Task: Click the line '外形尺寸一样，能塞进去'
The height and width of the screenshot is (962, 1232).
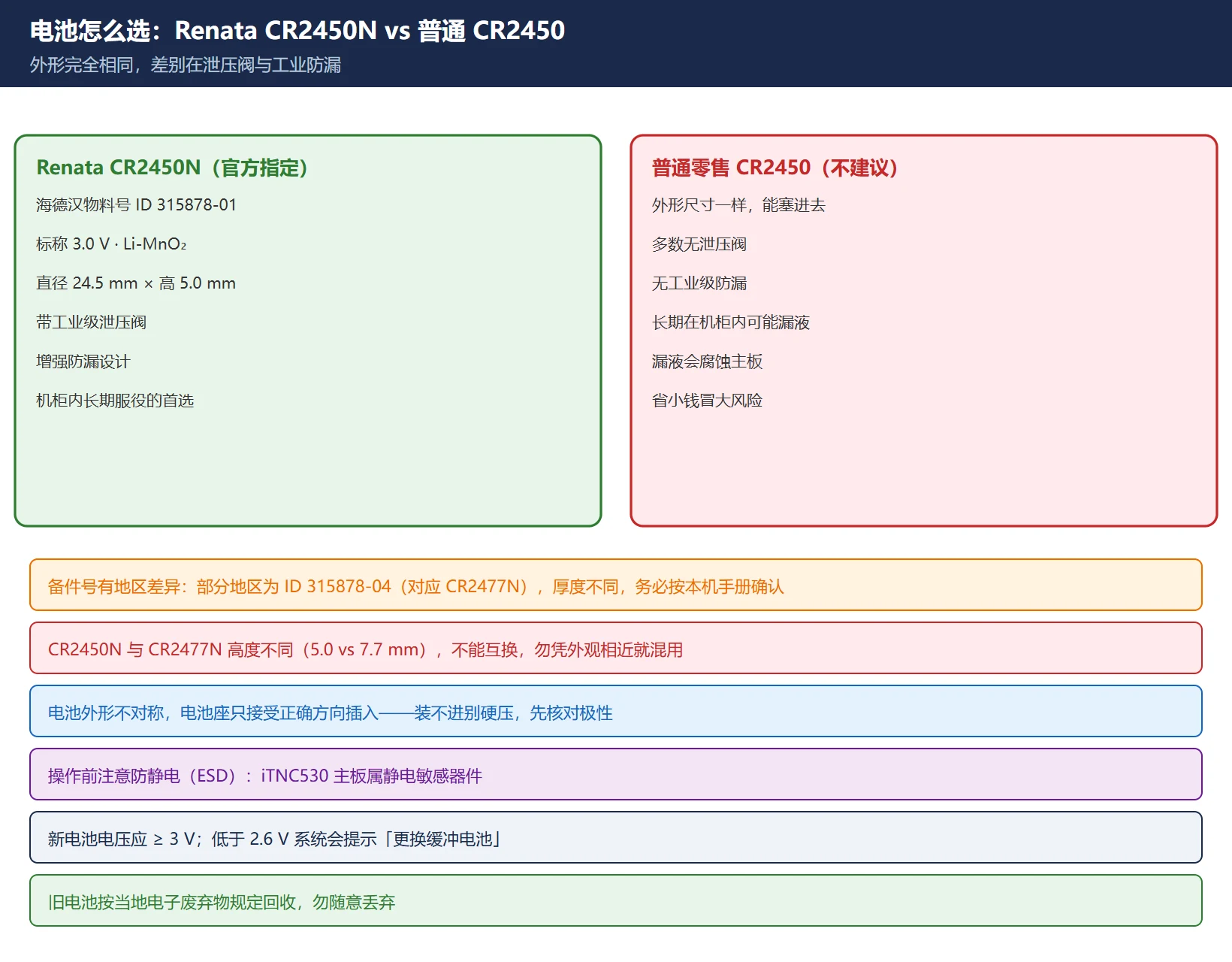Action: pos(738,205)
